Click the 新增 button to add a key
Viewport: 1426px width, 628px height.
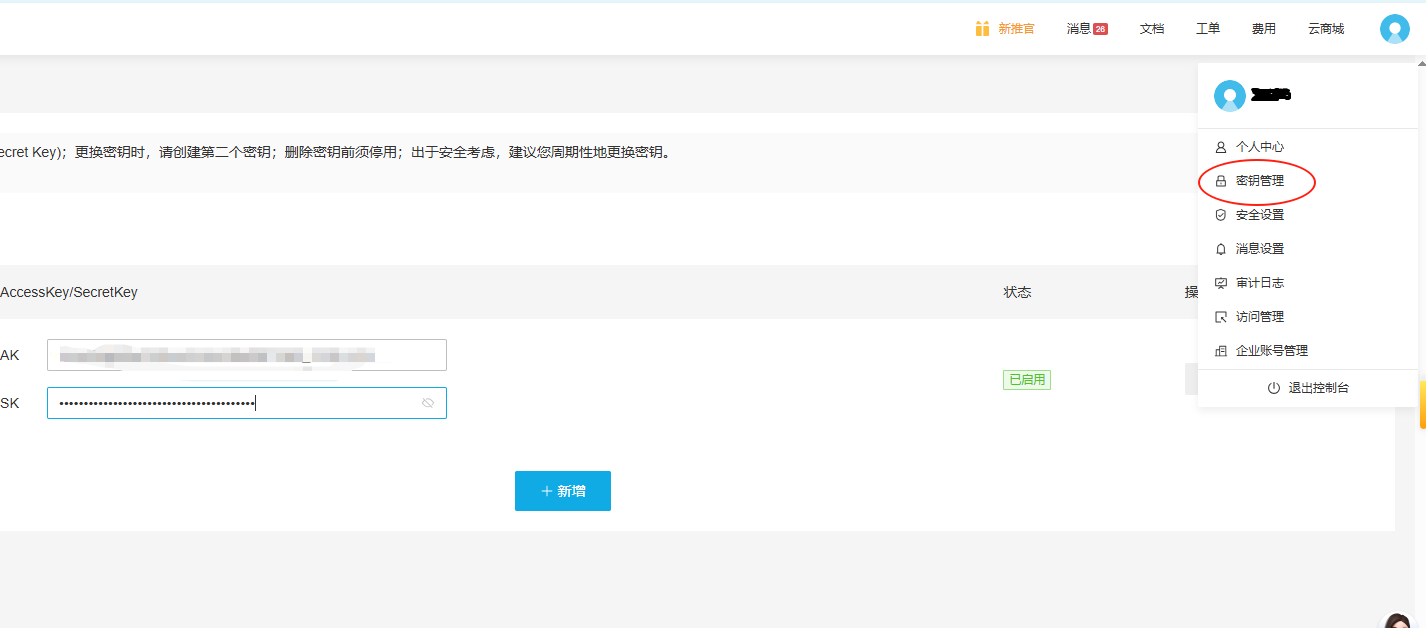coord(562,491)
